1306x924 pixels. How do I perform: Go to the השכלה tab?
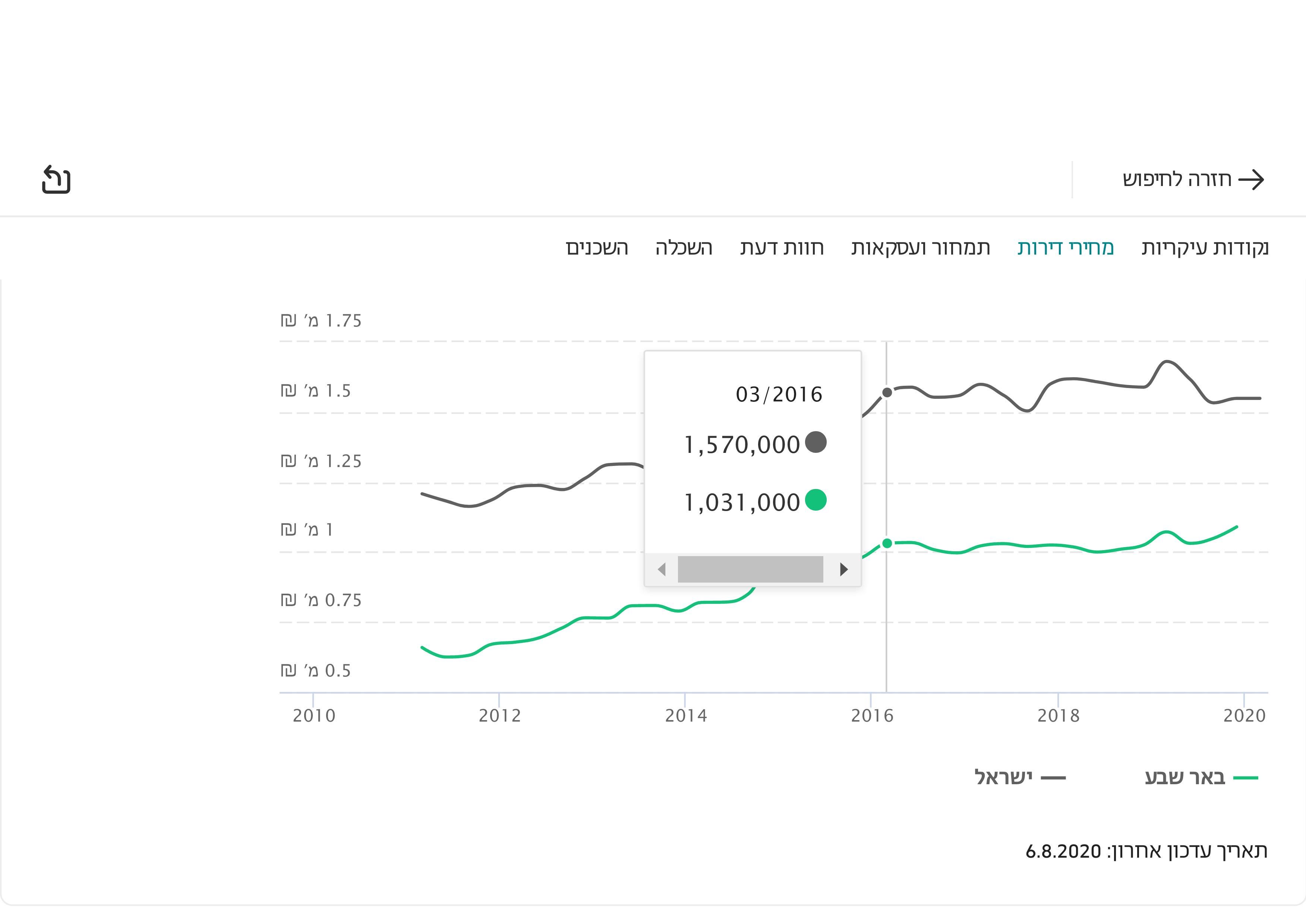pos(684,248)
